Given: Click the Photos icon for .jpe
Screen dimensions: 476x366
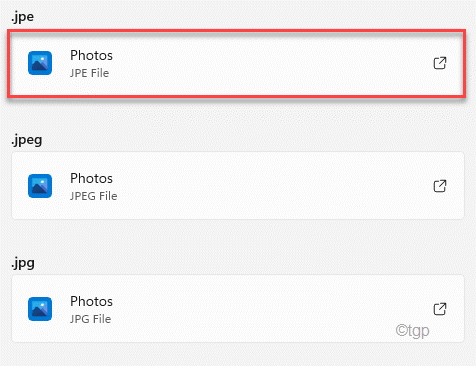Looking at the screenshot, I should pos(40,63).
